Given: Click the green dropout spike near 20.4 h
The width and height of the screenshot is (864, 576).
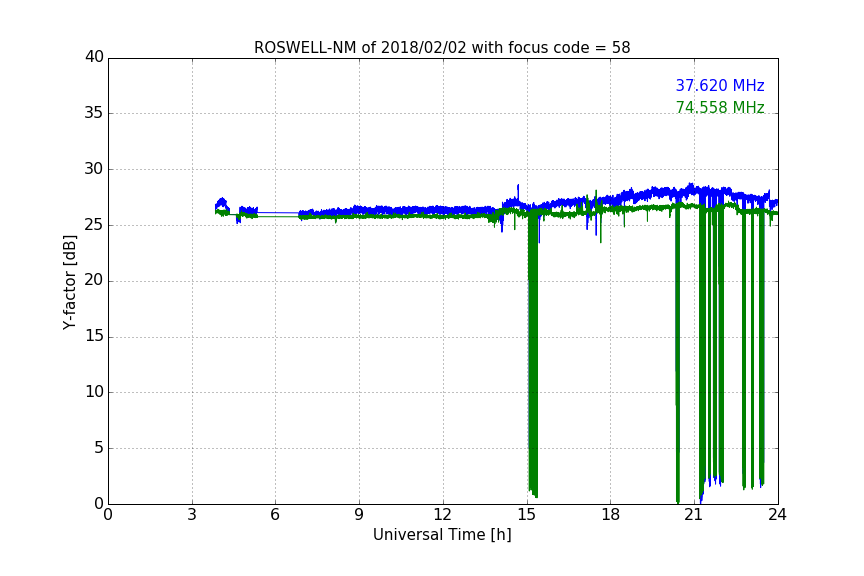Looking at the screenshot, I should coord(678,353).
